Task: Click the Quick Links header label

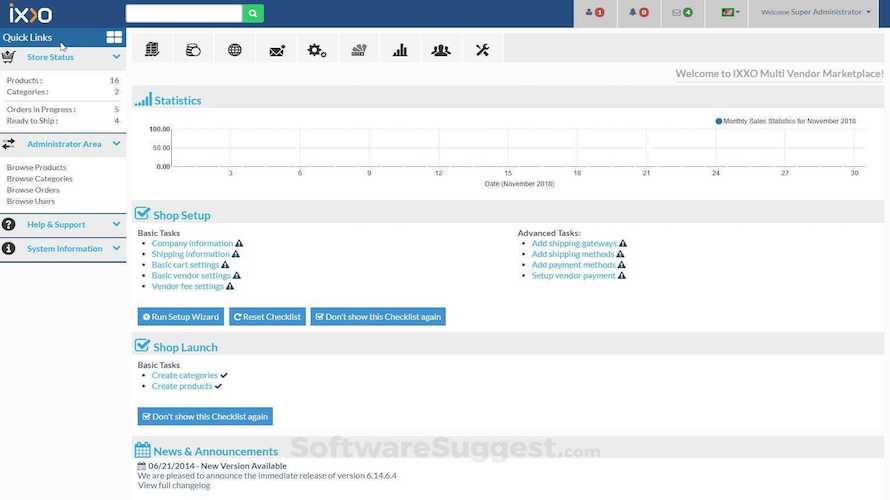Action: point(27,37)
